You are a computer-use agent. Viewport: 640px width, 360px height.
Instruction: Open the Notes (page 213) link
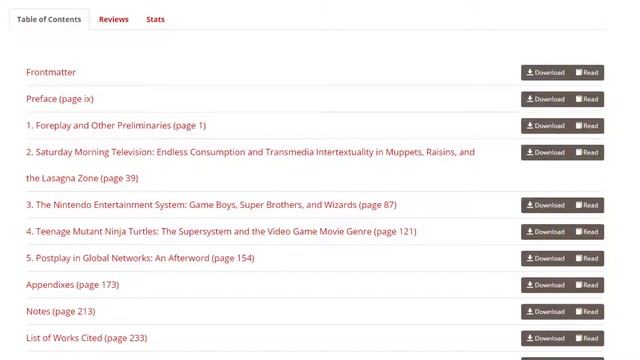click(x=61, y=311)
